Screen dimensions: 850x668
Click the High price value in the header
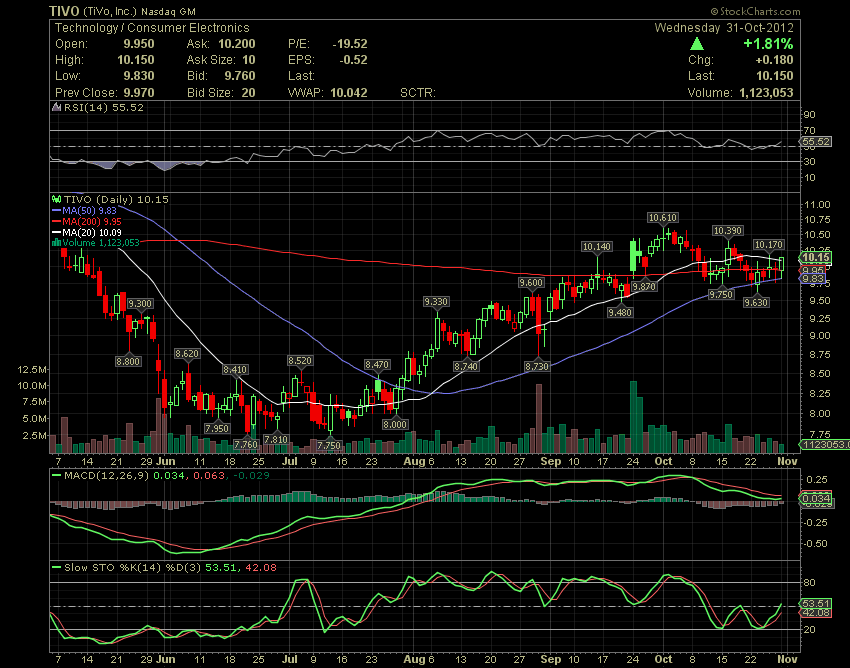click(x=136, y=60)
